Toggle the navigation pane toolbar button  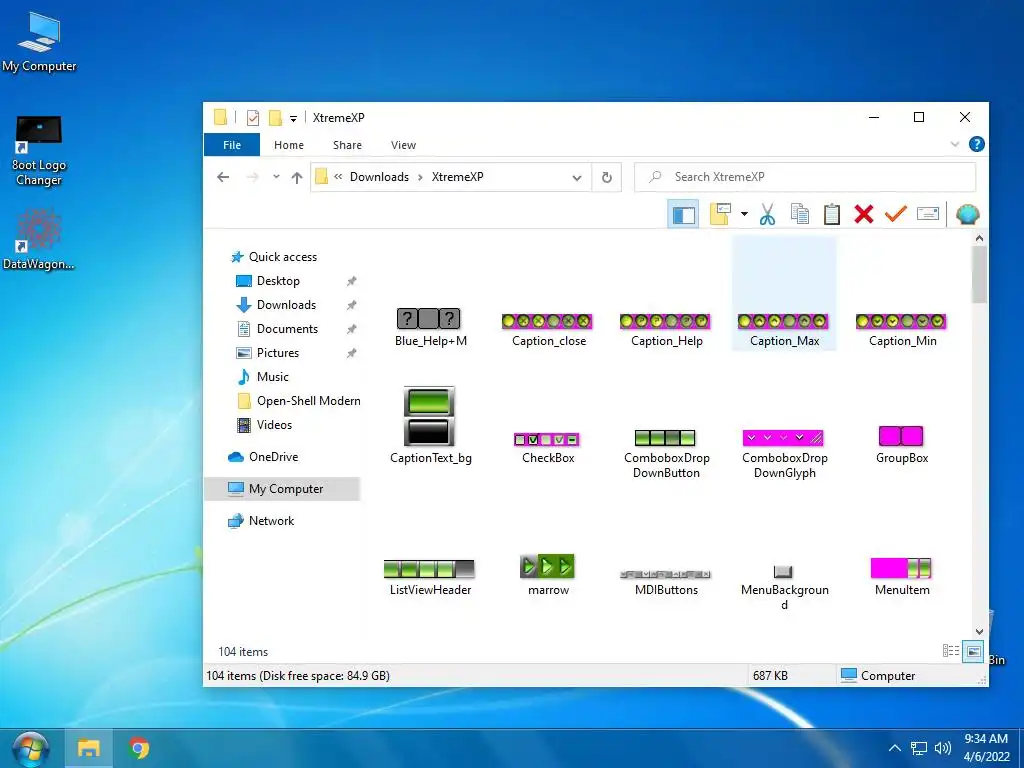(x=683, y=214)
